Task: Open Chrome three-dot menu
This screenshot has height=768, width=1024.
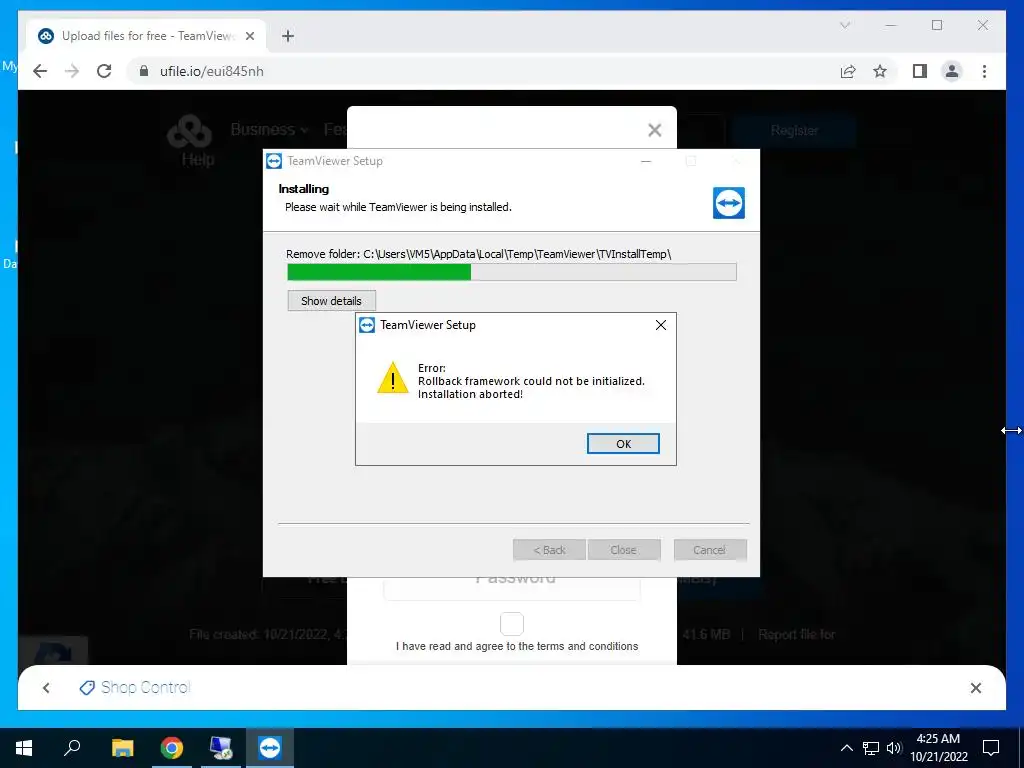Action: pyautogui.click(x=984, y=71)
